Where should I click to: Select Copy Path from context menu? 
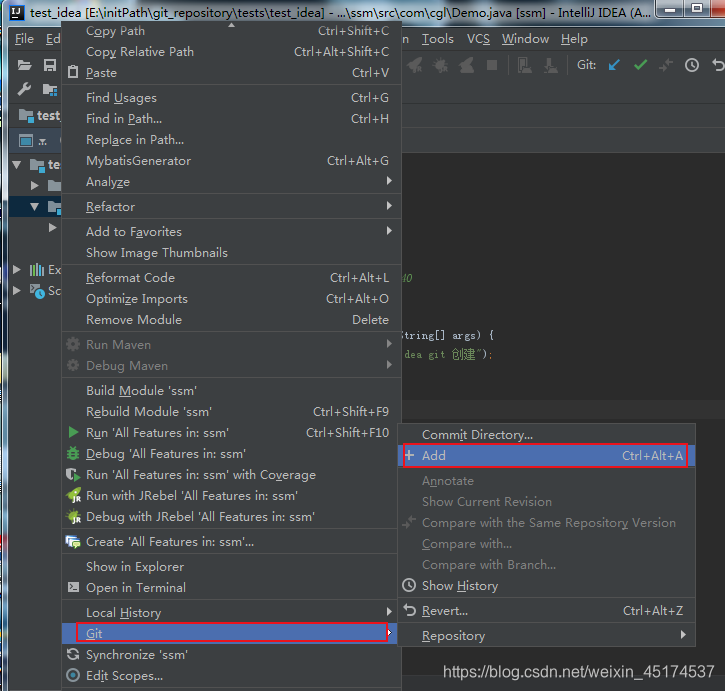[x=231, y=31]
